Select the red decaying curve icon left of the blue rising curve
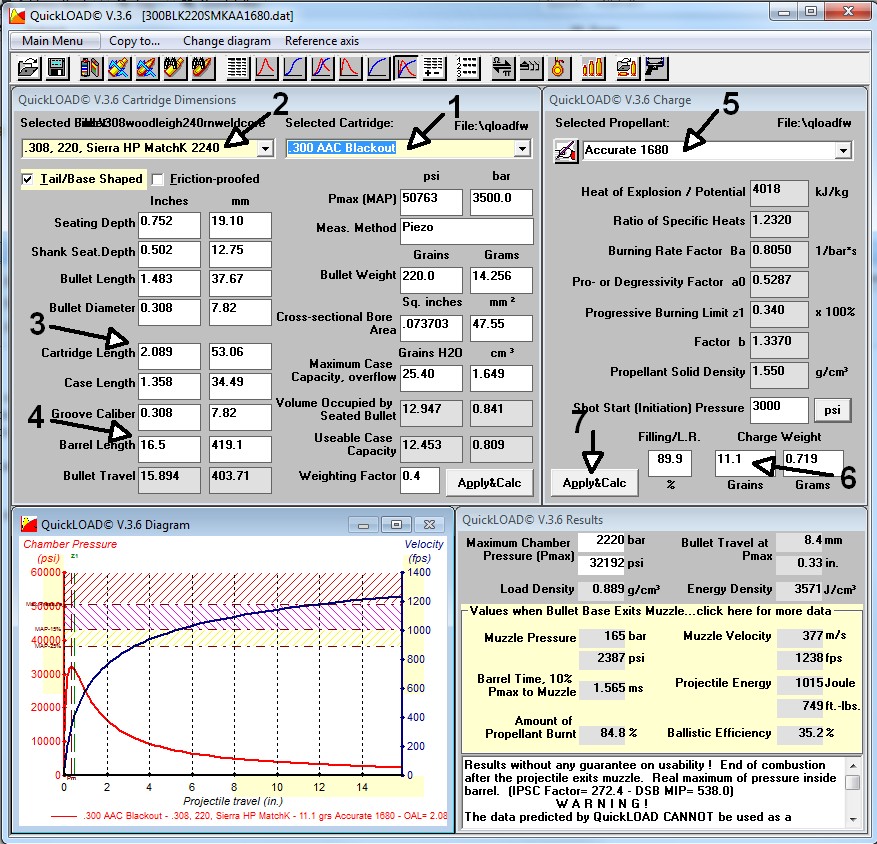 tap(350, 68)
